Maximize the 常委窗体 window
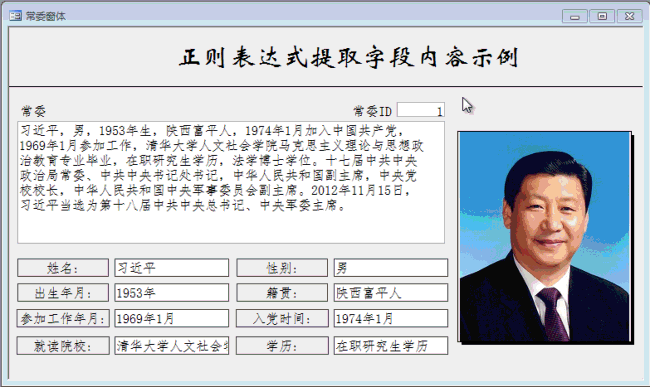The width and height of the screenshot is (650, 387). tap(602, 16)
